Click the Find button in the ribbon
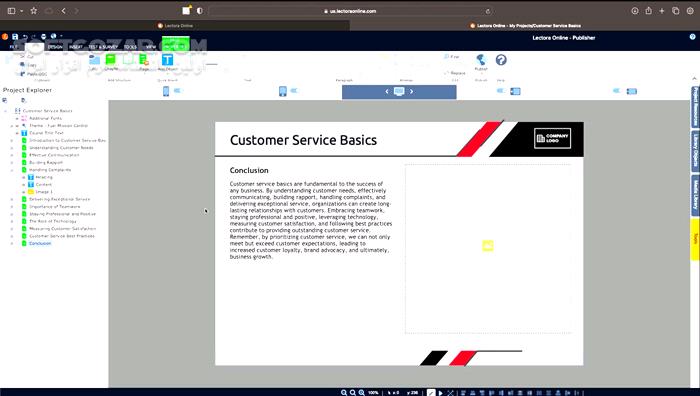This screenshot has height=396, width=700. (452, 57)
